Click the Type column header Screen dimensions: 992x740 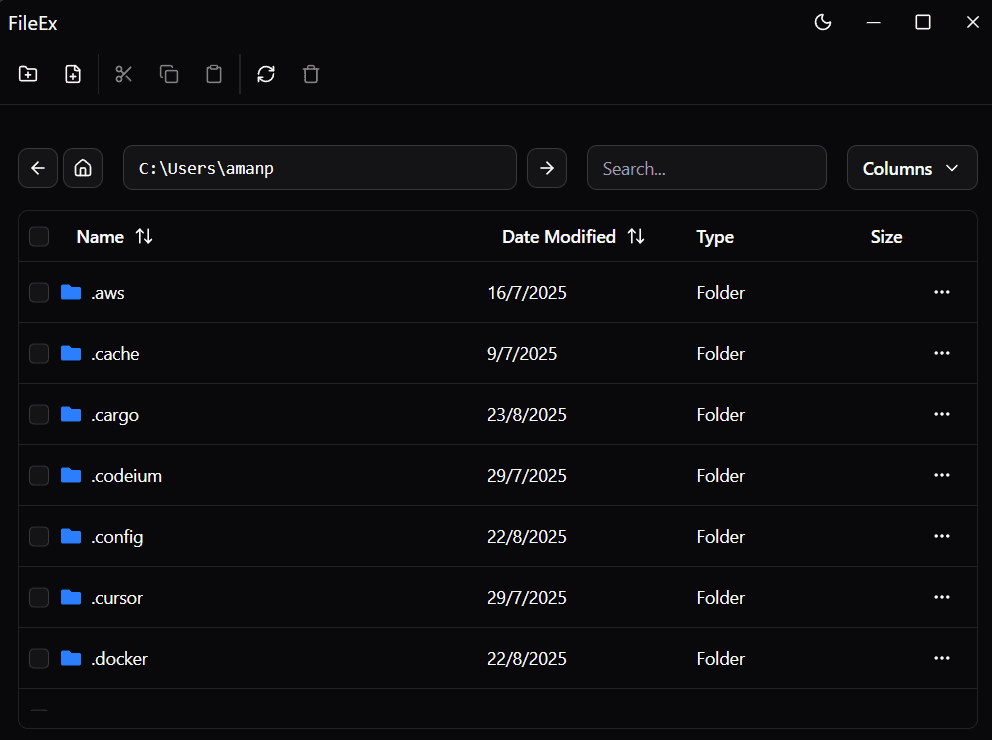pyautogui.click(x=715, y=237)
